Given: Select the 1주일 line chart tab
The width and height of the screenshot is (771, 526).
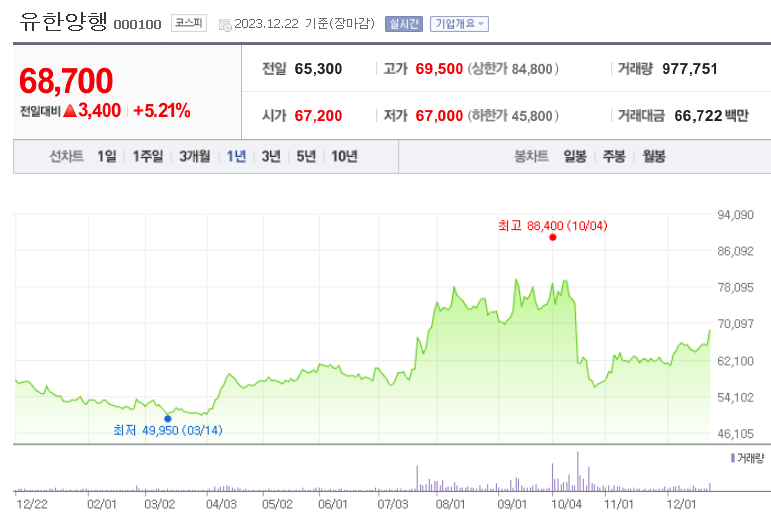Looking at the screenshot, I should coord(148,156).
